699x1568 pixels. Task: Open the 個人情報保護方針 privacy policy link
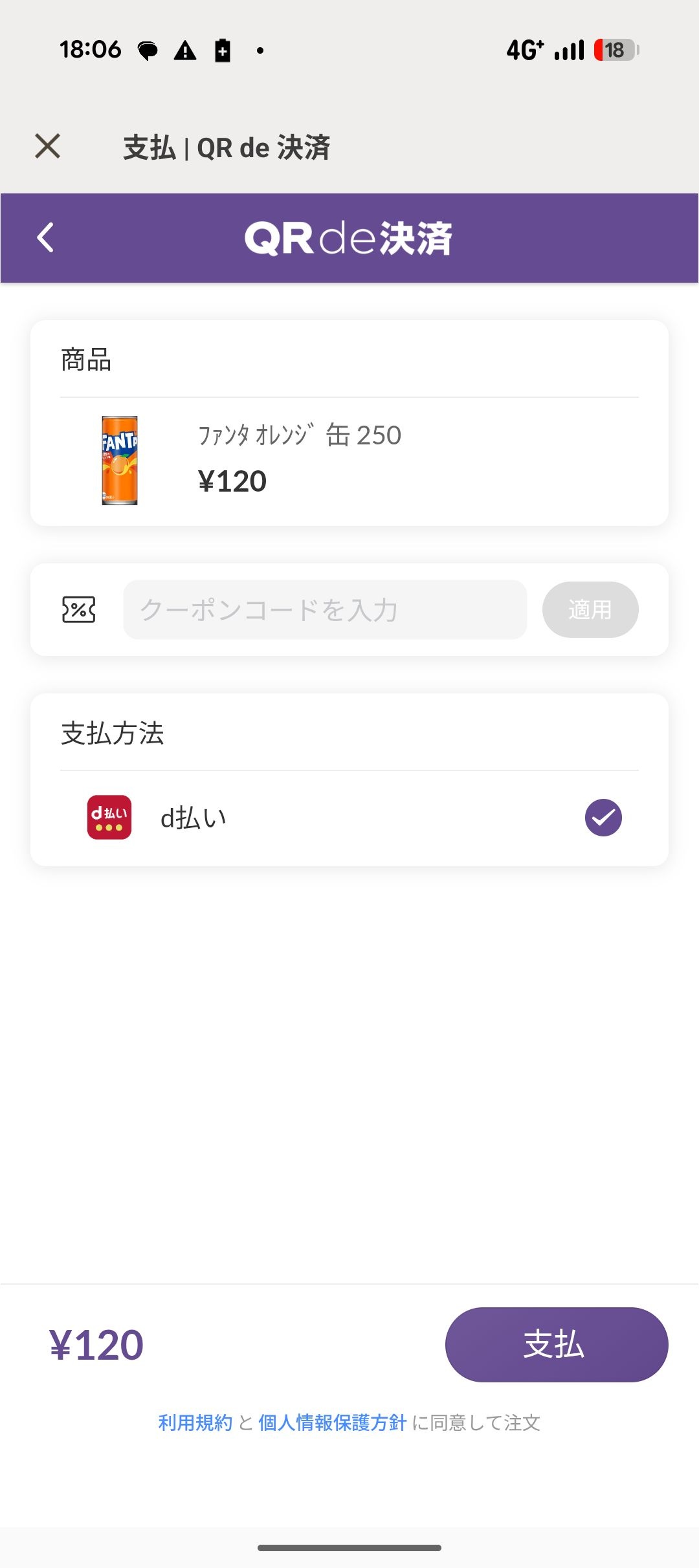tap(332, 1422)
